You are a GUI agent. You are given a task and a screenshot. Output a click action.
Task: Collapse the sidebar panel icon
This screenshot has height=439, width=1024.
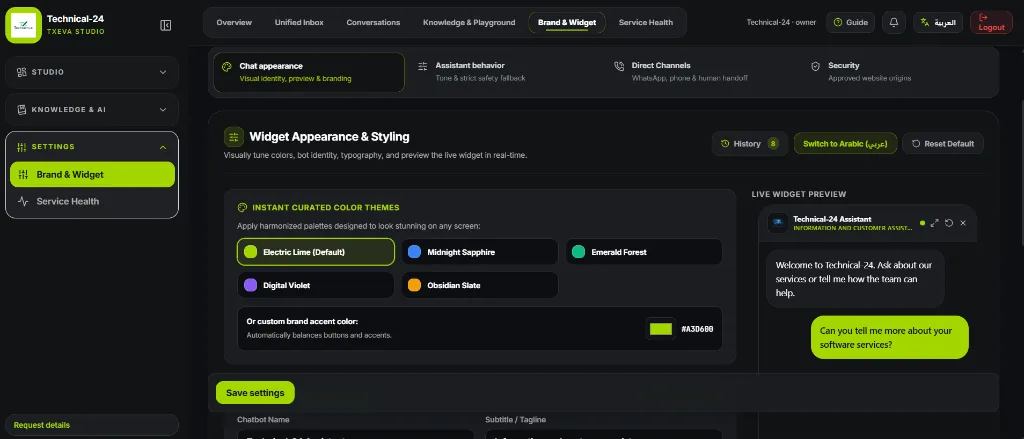pyautogui.click(x=166, y=25)
